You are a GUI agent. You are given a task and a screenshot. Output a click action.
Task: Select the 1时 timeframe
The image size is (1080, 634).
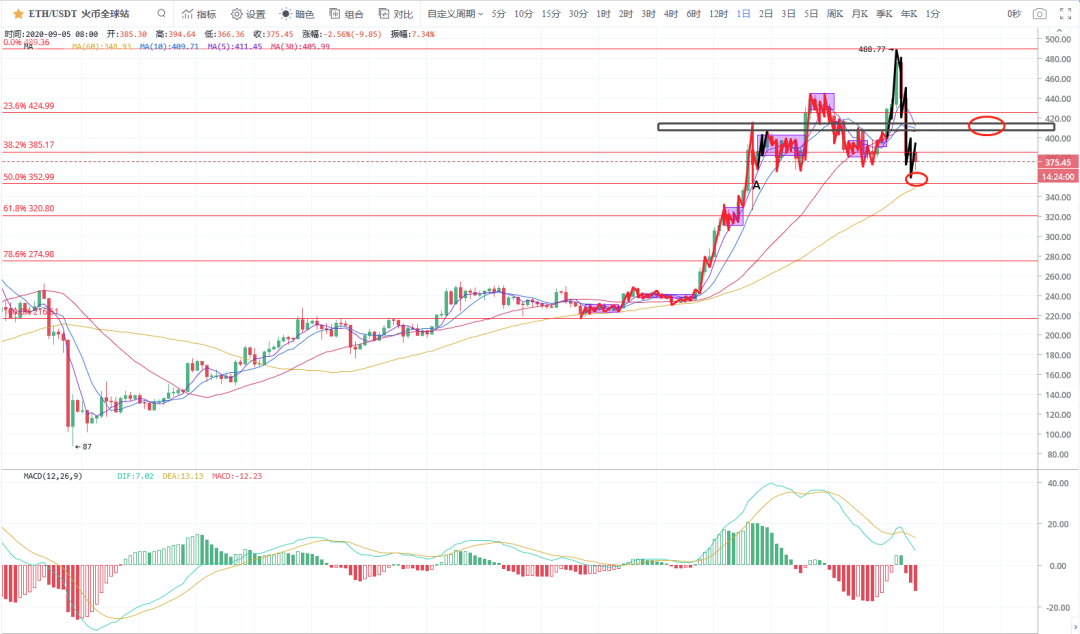click(603, 14)
